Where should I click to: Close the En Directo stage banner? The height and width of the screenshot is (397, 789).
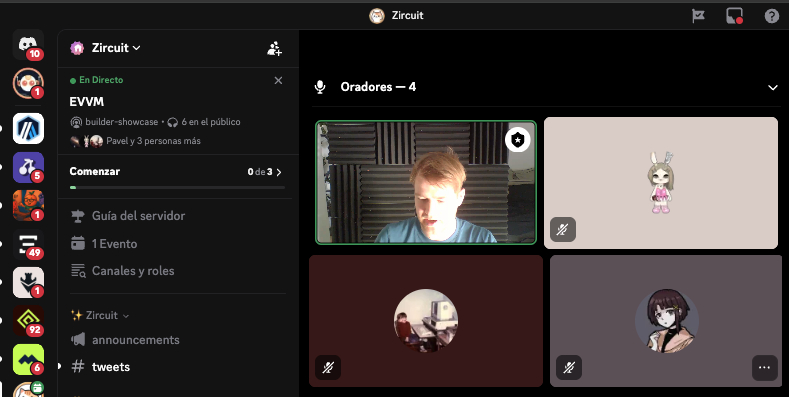coord(278,81)
